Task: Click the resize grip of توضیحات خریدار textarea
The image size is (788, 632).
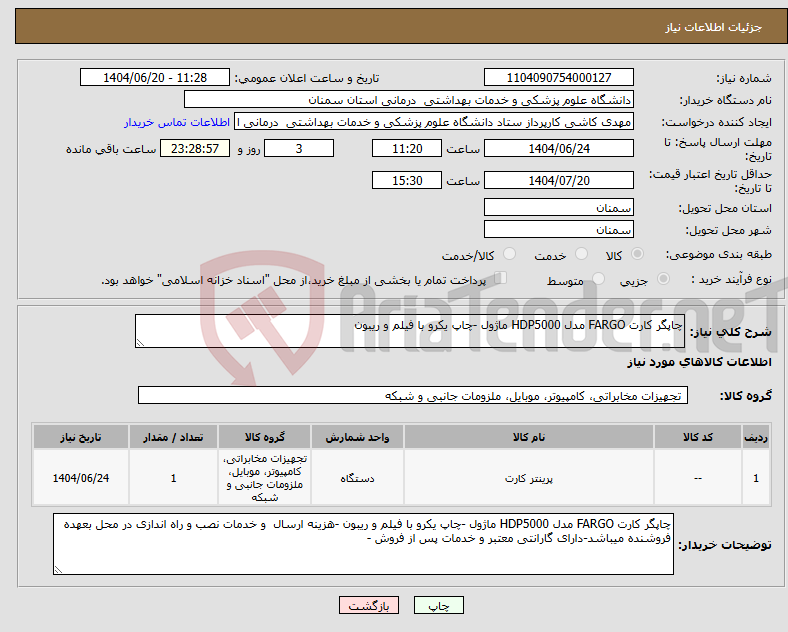Action: (58, 570)
